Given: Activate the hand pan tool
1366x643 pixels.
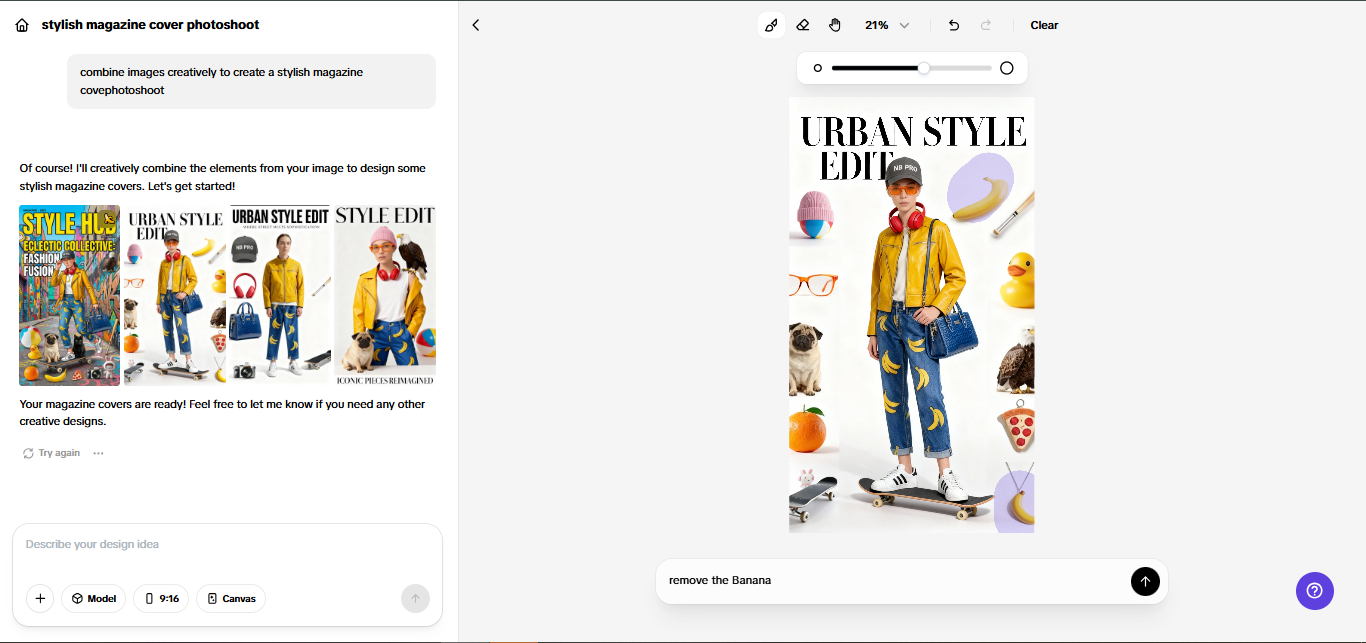Looking at the screenshot, I should click(835, 25).
